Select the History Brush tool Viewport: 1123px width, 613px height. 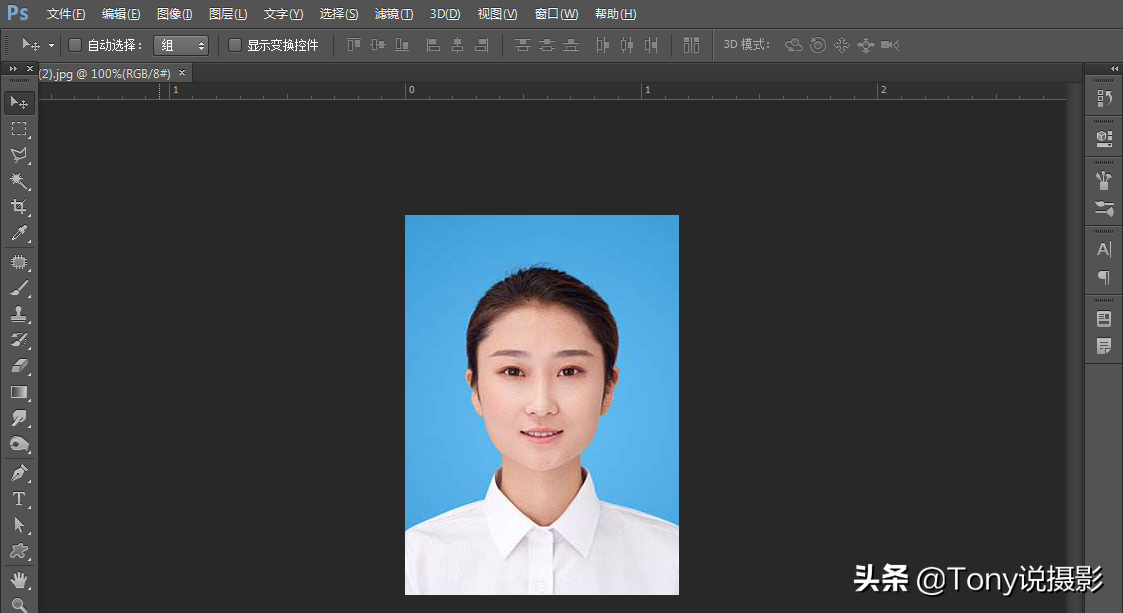(x=19, y=339)
